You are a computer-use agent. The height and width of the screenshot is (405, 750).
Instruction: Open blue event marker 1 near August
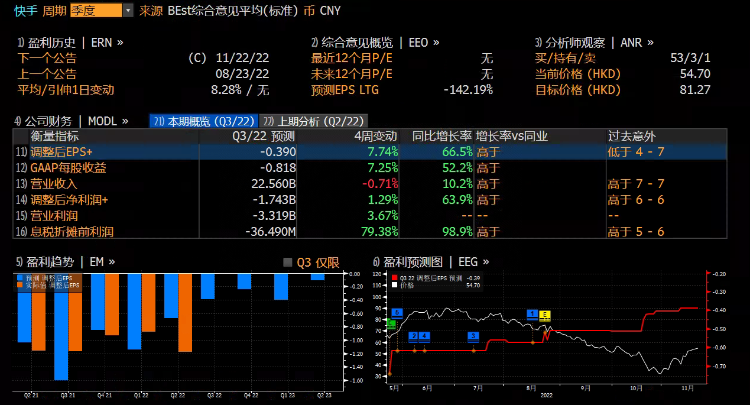point(532,314)
